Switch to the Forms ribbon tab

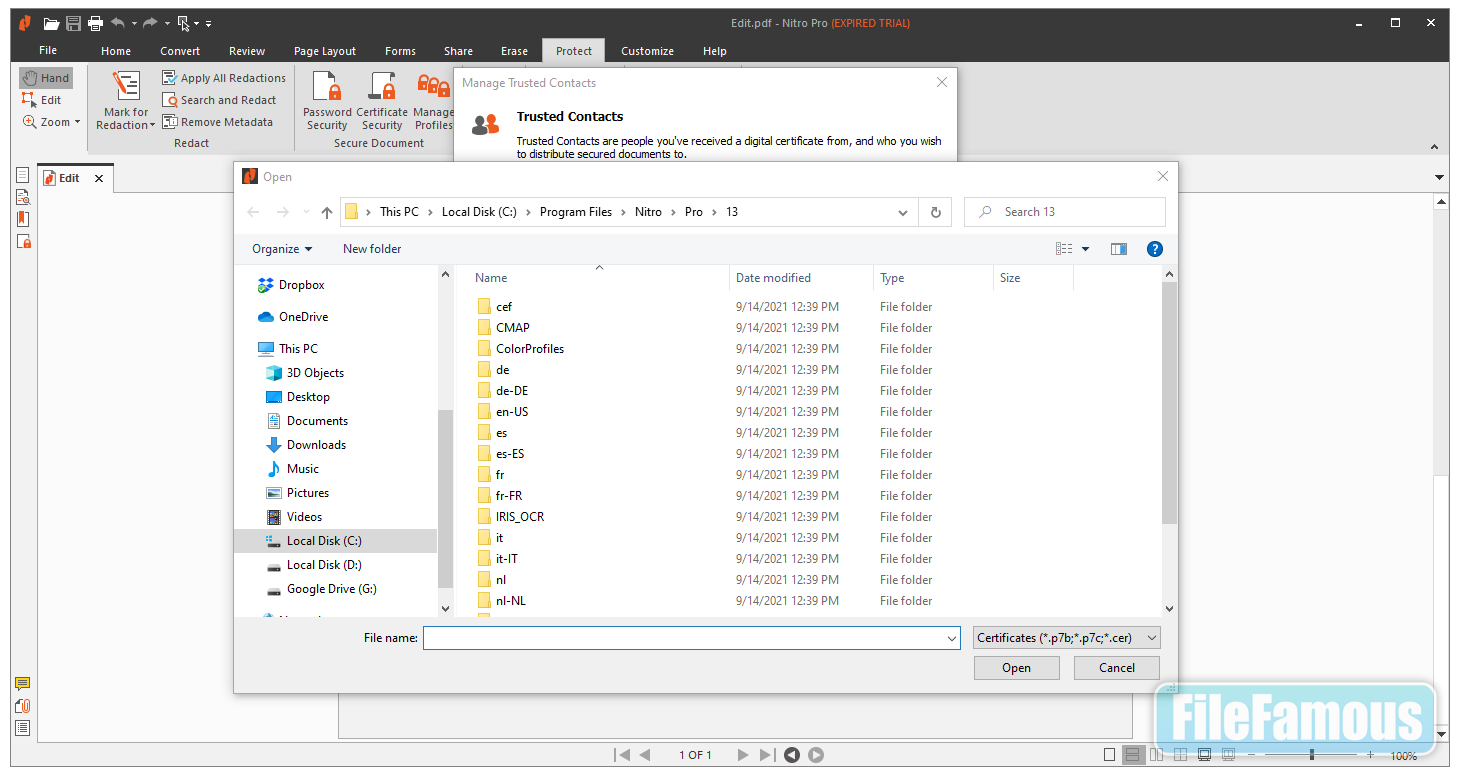pos(400,51)
